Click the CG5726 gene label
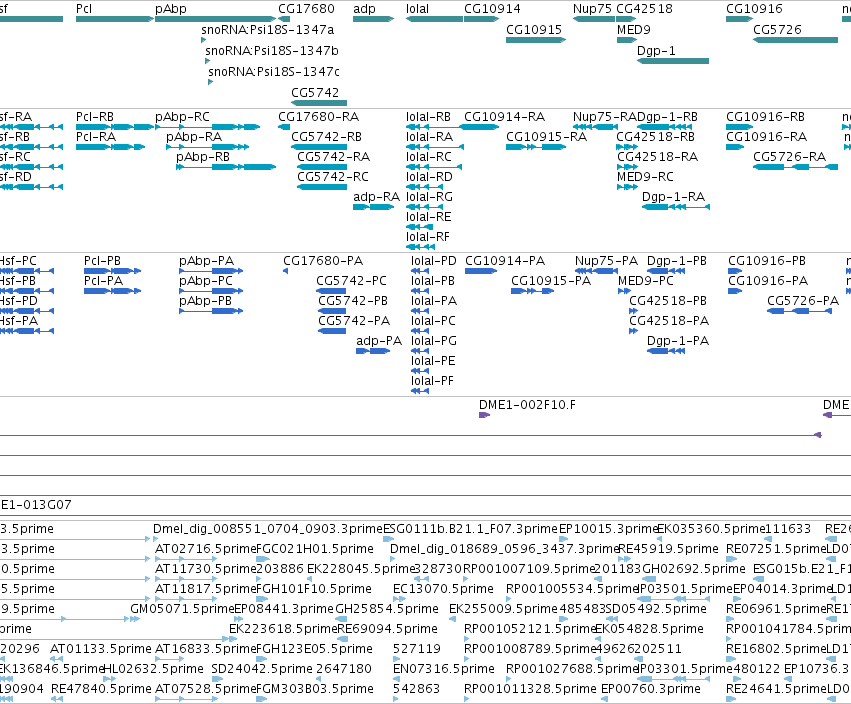Viewport: 851px width, 704px height. [777, 29]
